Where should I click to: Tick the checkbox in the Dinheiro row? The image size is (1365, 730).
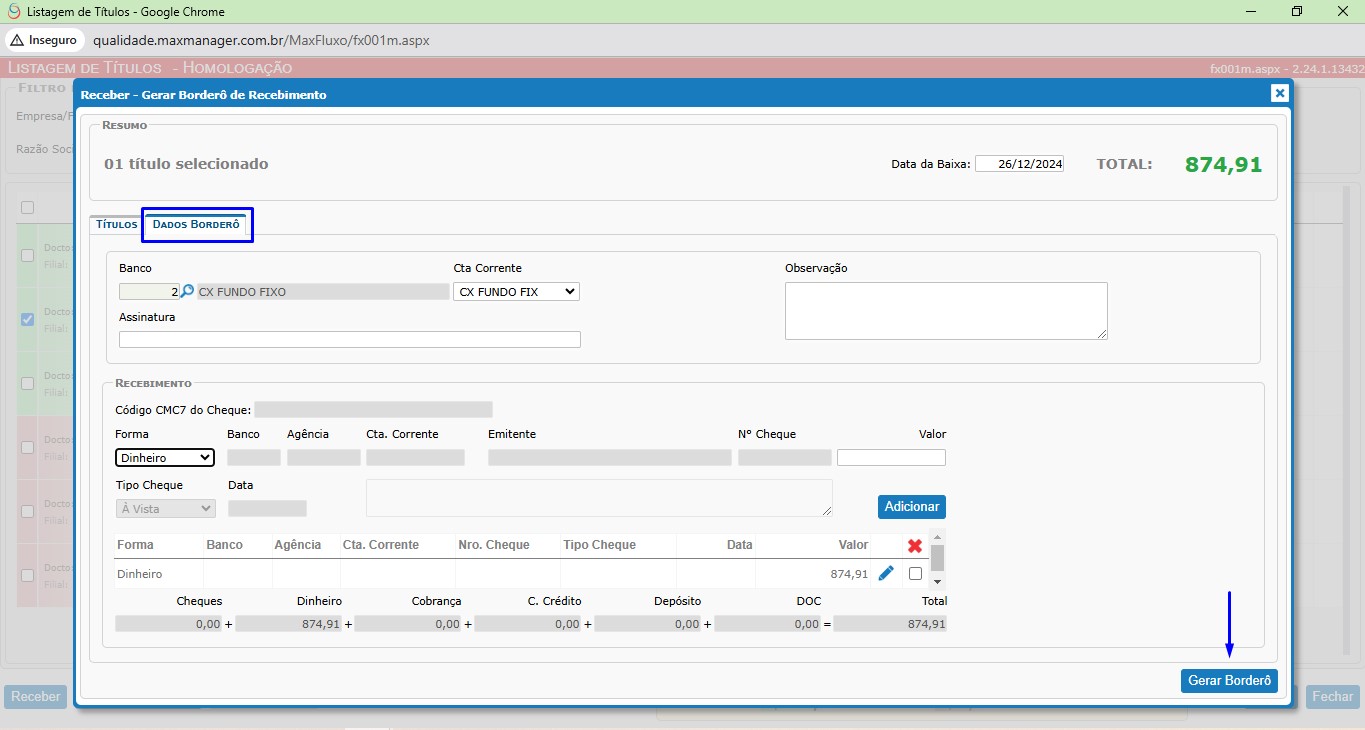(915, 574)
